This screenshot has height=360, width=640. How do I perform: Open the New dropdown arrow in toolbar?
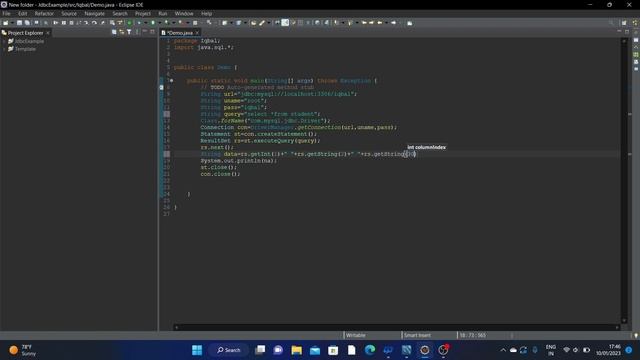(12, 23)
